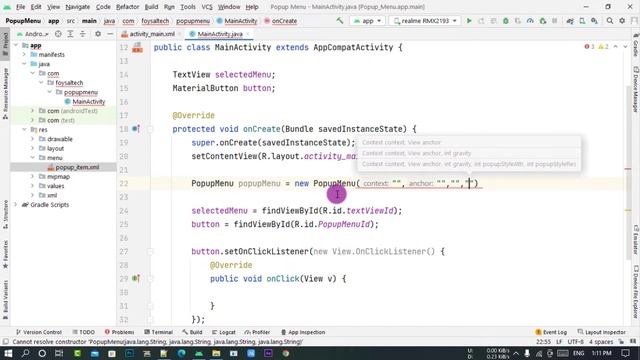This screenshot has width=640, height=360.
Task: Open realme RMX2193 device dropdown
Action: pyautogui.click(x=425, y=21)
